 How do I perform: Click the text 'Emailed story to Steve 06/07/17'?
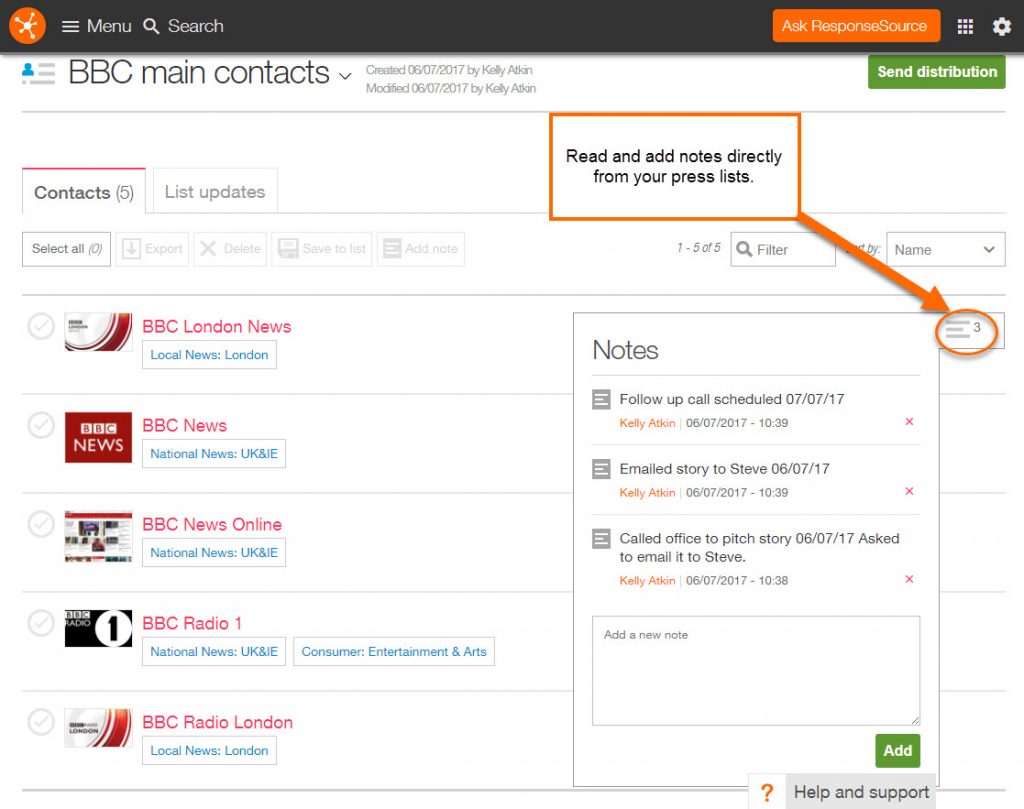click(x=724, y=469)
